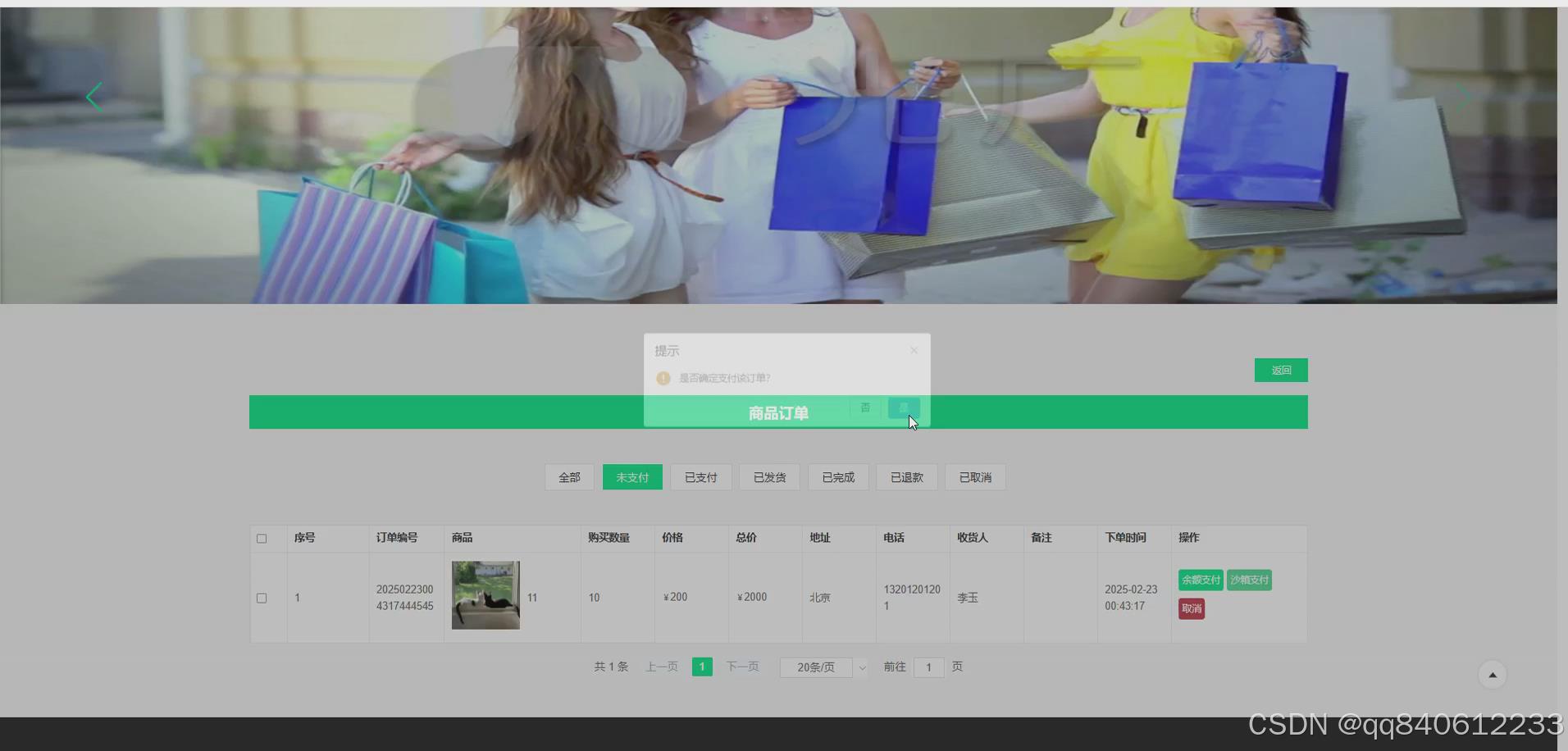Image resolution: width=1568 pixels, height=751 pixels.
Task: Close the 提示 confirmation dialog
Action: [x=914, y=350]
